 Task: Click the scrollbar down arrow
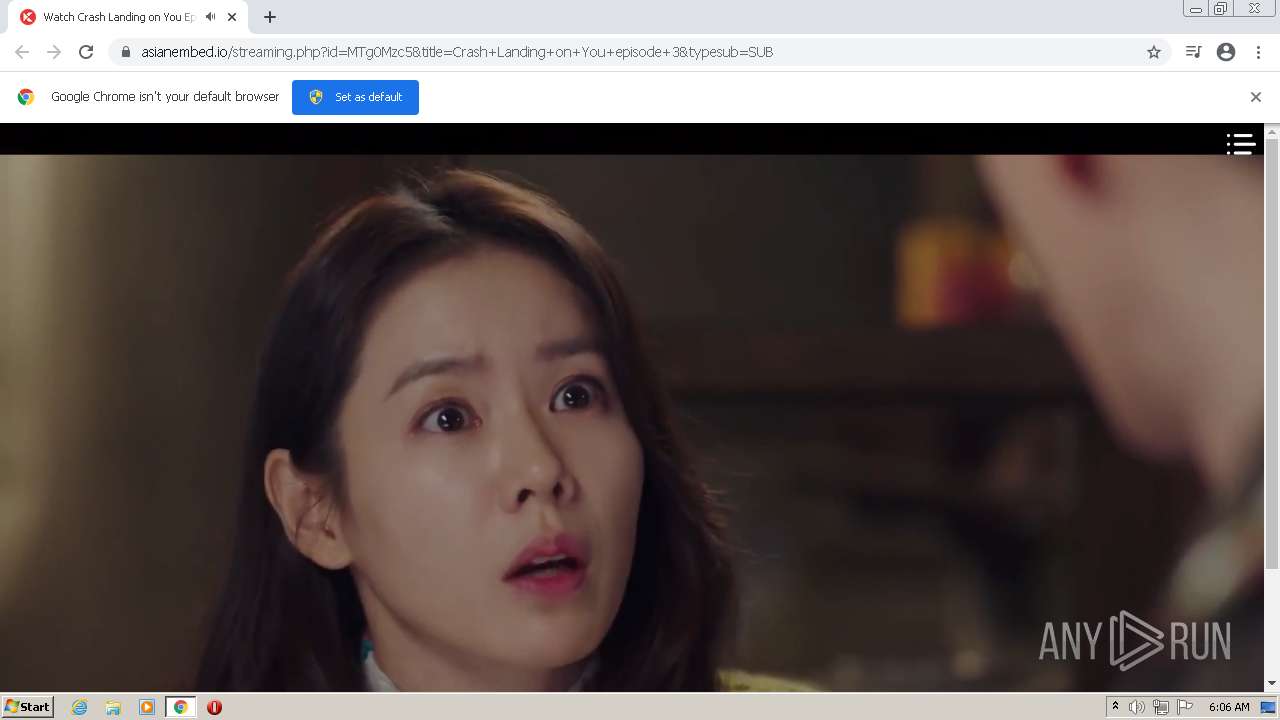1272,684
